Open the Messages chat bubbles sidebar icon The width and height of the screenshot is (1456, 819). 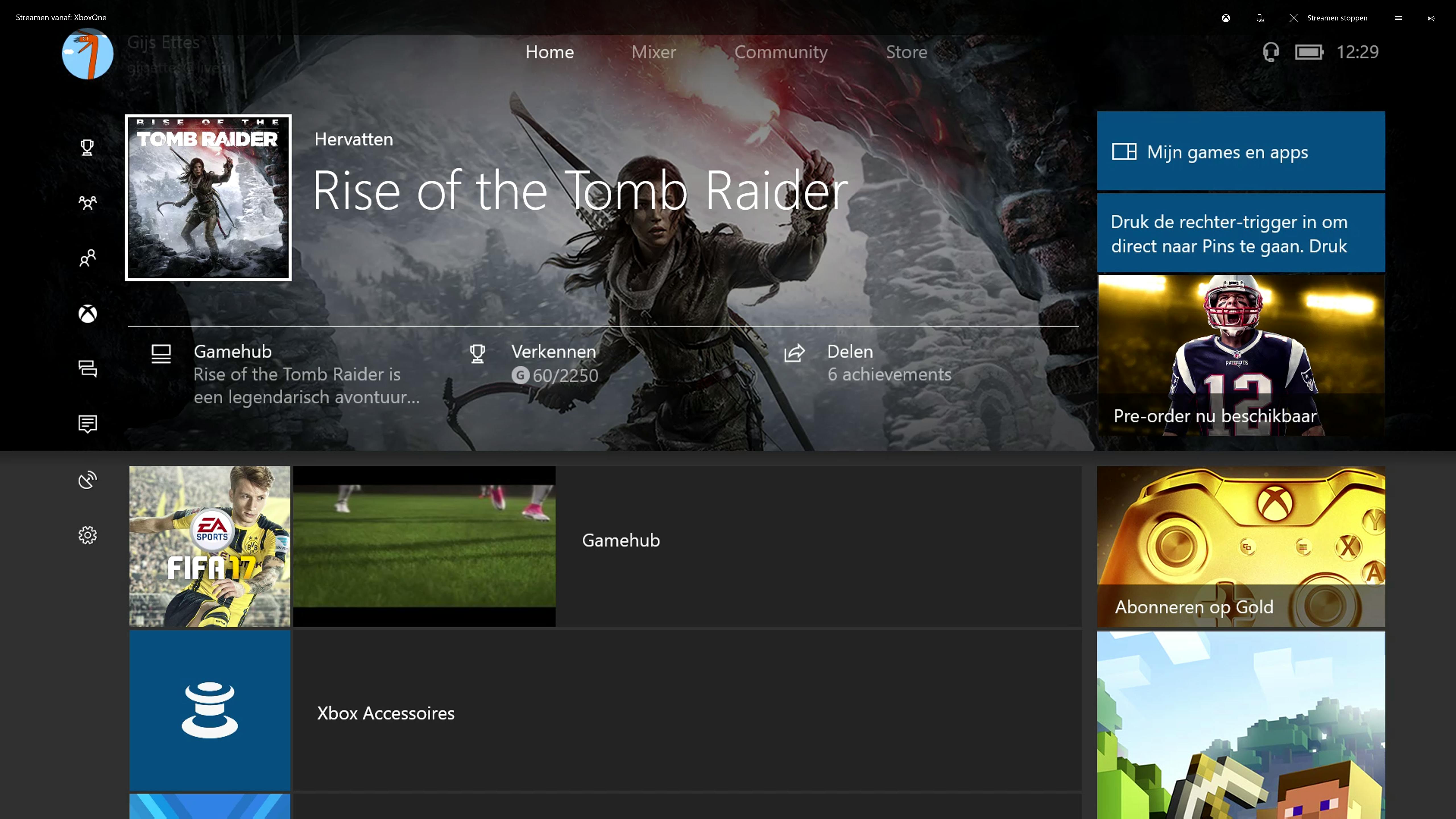(x=88, y=369)
